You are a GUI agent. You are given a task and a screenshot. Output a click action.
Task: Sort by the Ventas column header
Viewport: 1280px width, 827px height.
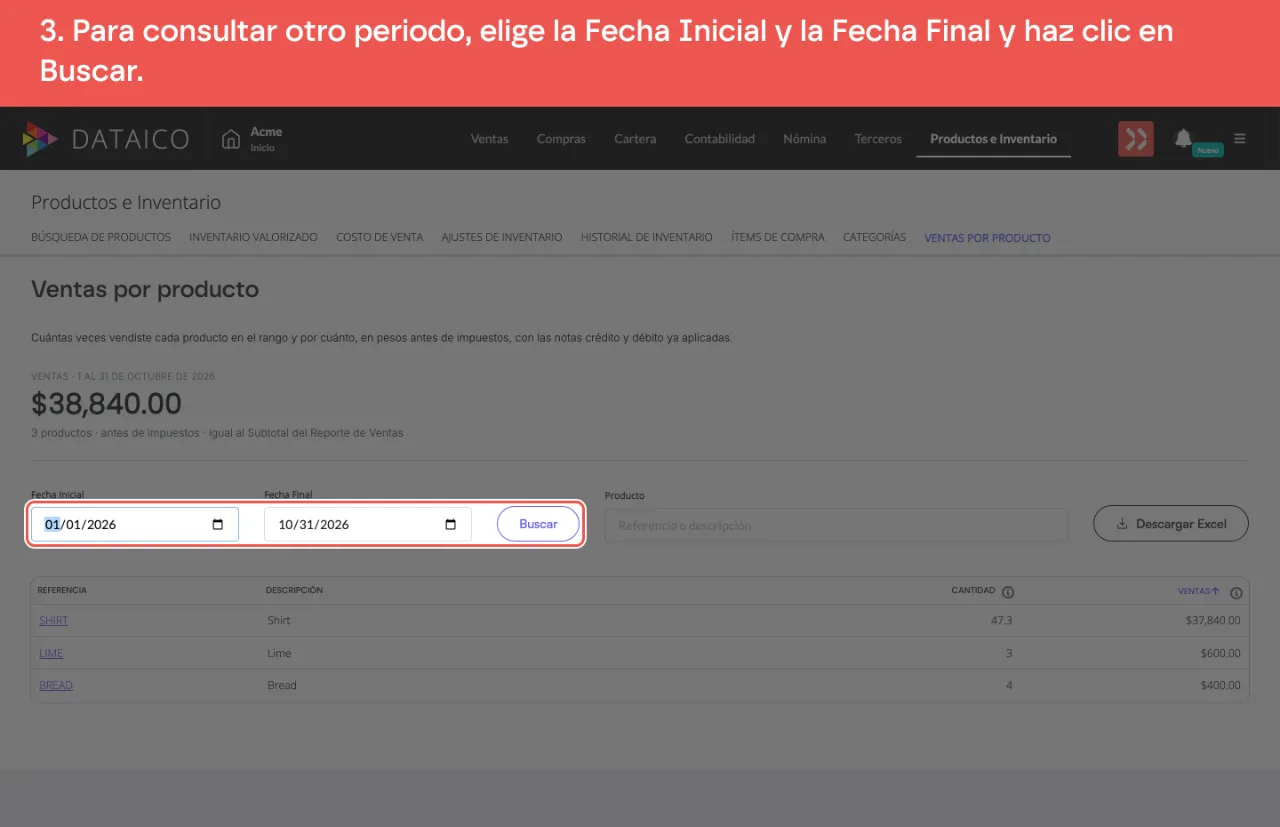pos(1198,591)
